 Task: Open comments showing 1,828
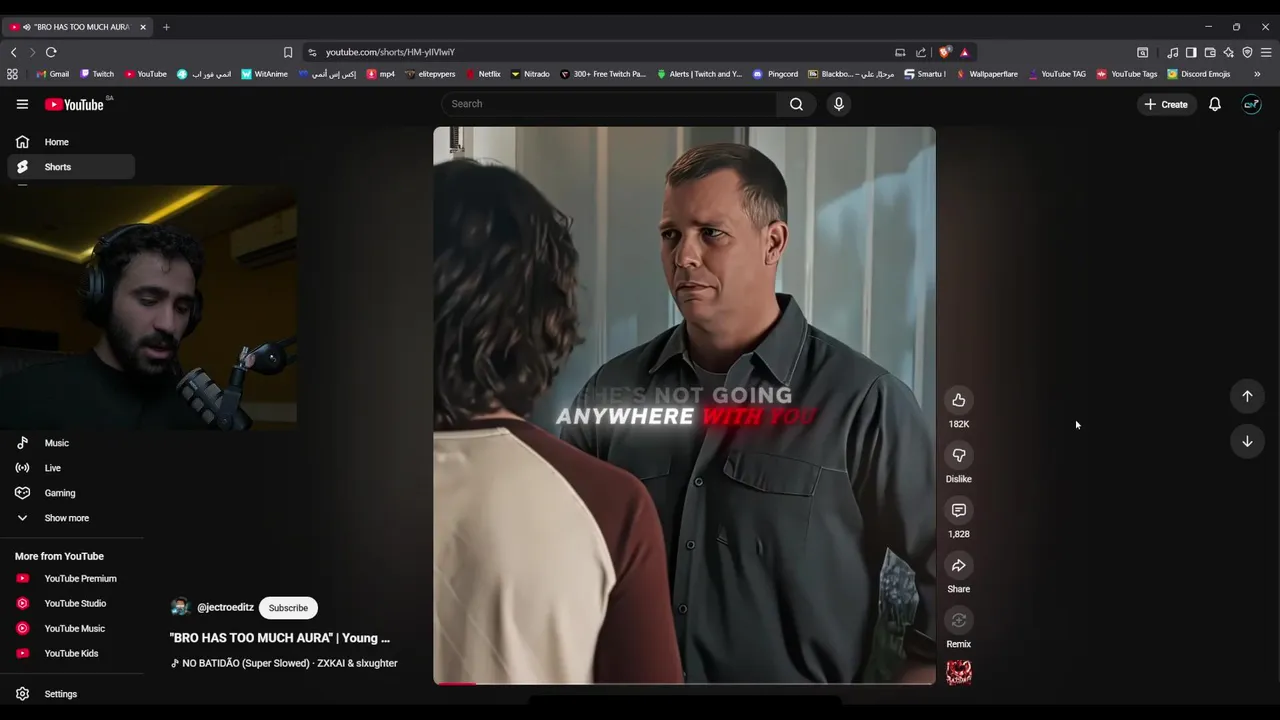958,510
